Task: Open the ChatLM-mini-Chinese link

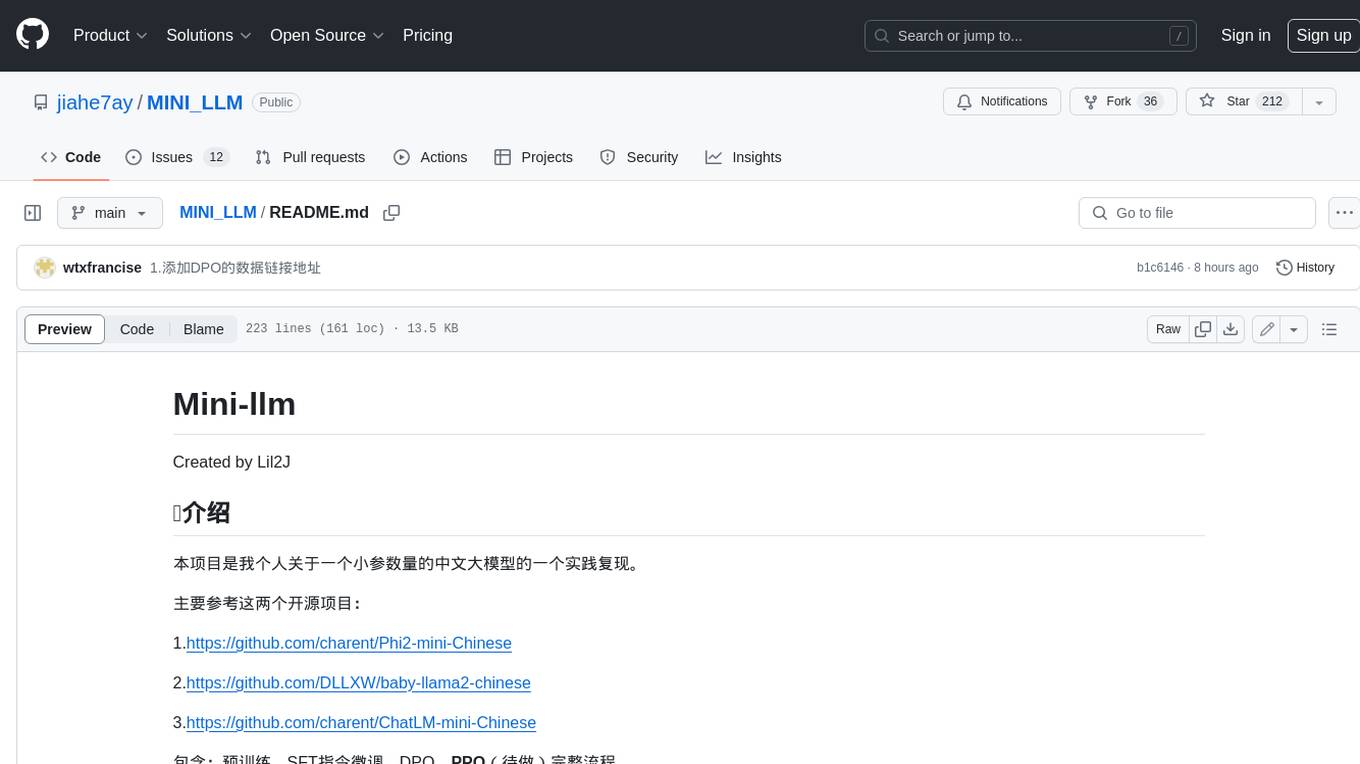Action: click(361, 723)
